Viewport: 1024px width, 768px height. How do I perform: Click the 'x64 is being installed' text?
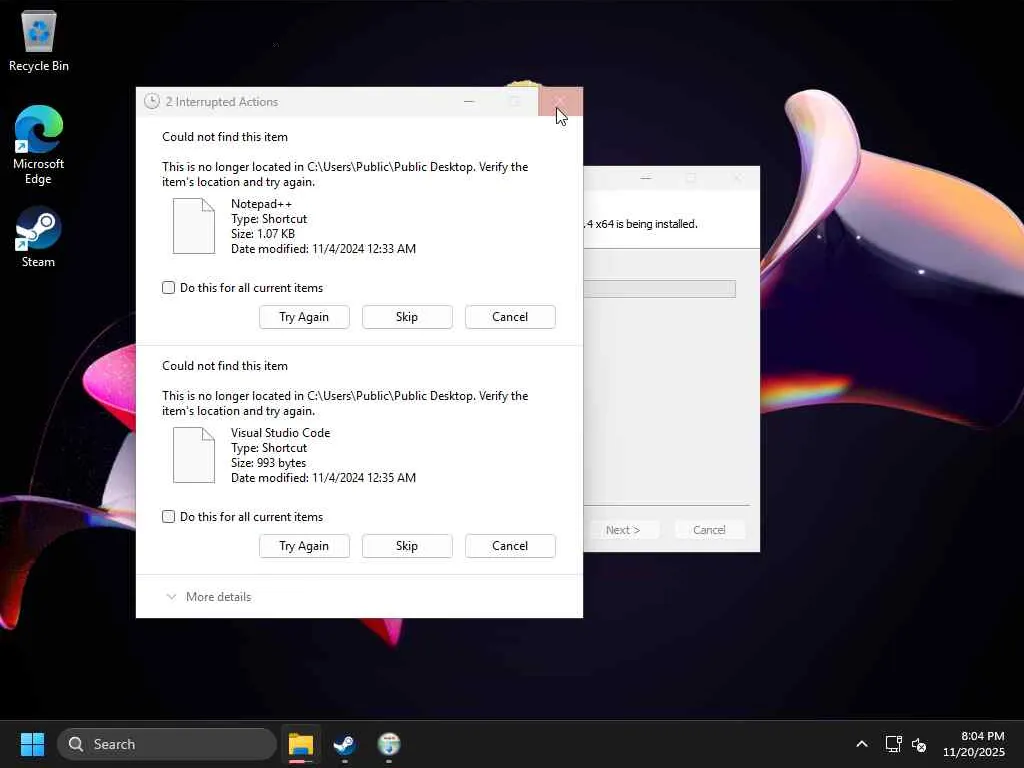click(x=640, y=224)
